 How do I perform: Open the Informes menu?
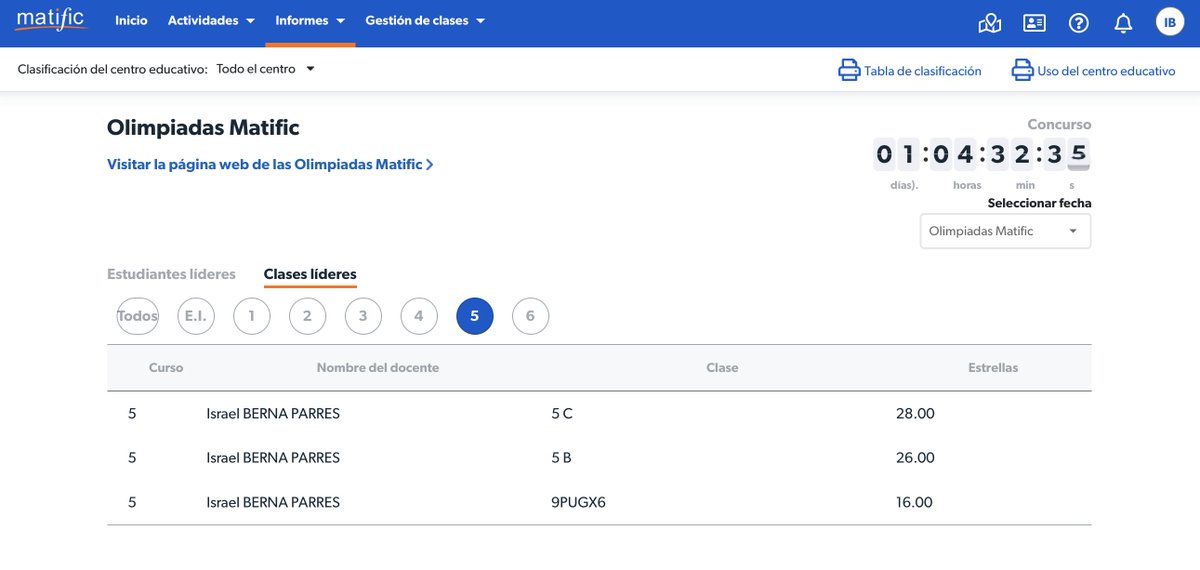coord(310,20)
